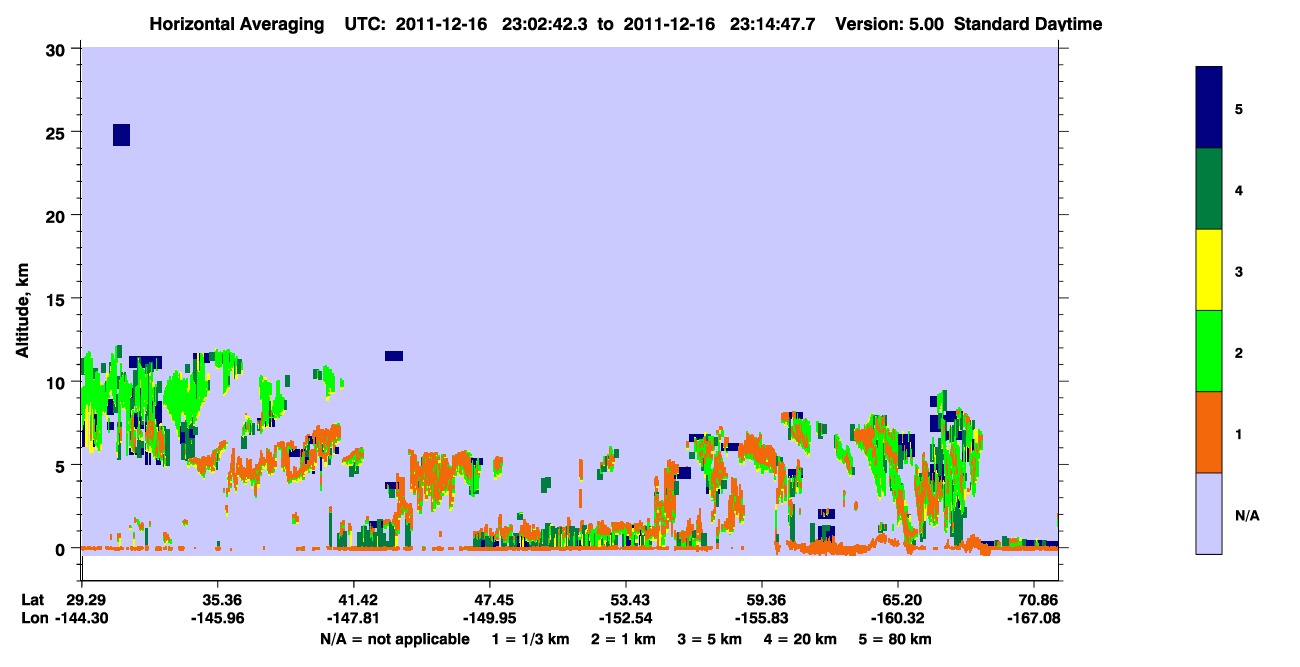The height and width of the screenshot is (667, 1300).
Task: Click the start time '23:02:42.3' in the title
Action: (x=545, y=24)
